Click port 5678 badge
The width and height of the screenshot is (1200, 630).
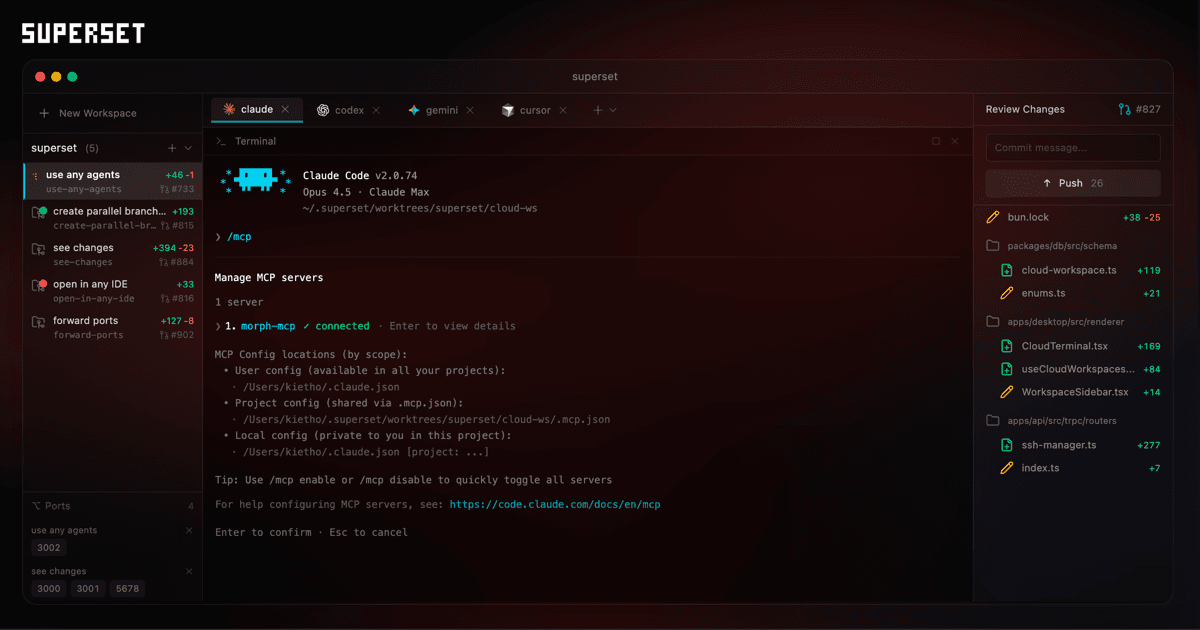(127, 589)
